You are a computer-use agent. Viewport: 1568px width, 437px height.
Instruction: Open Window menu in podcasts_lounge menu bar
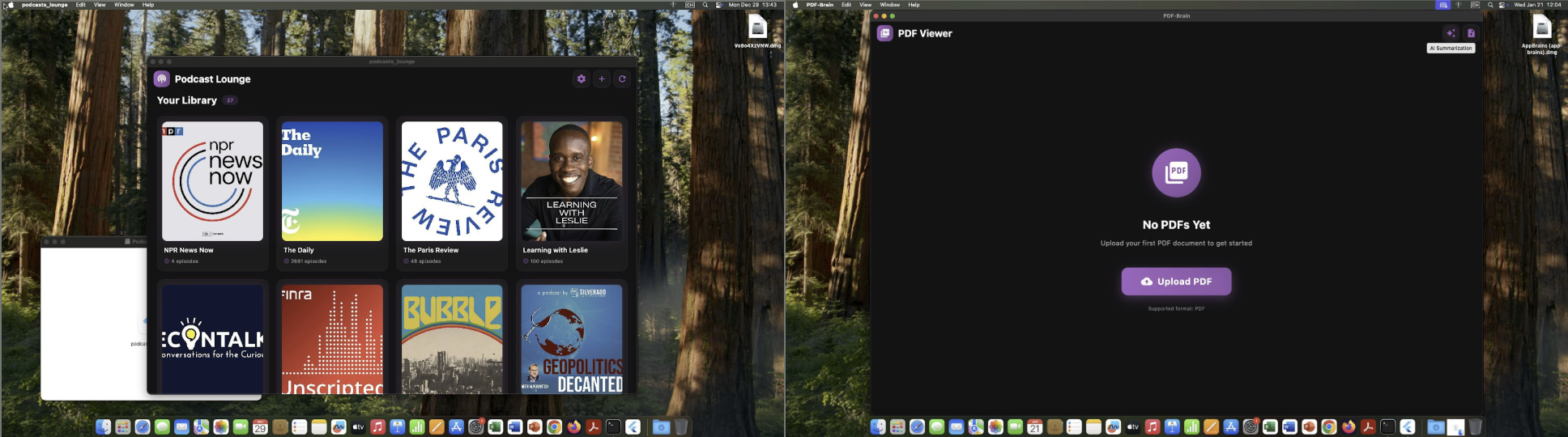(x=124, y=5)
